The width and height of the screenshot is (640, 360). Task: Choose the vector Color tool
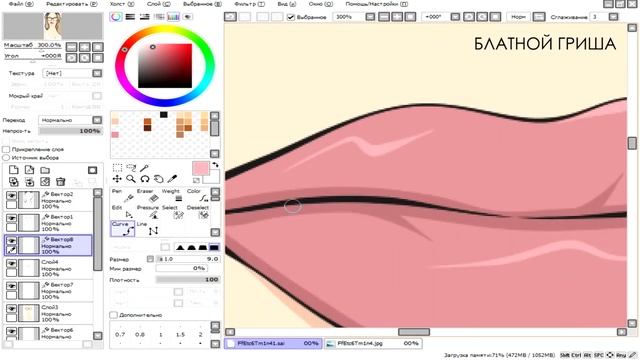tap(198, 196)
